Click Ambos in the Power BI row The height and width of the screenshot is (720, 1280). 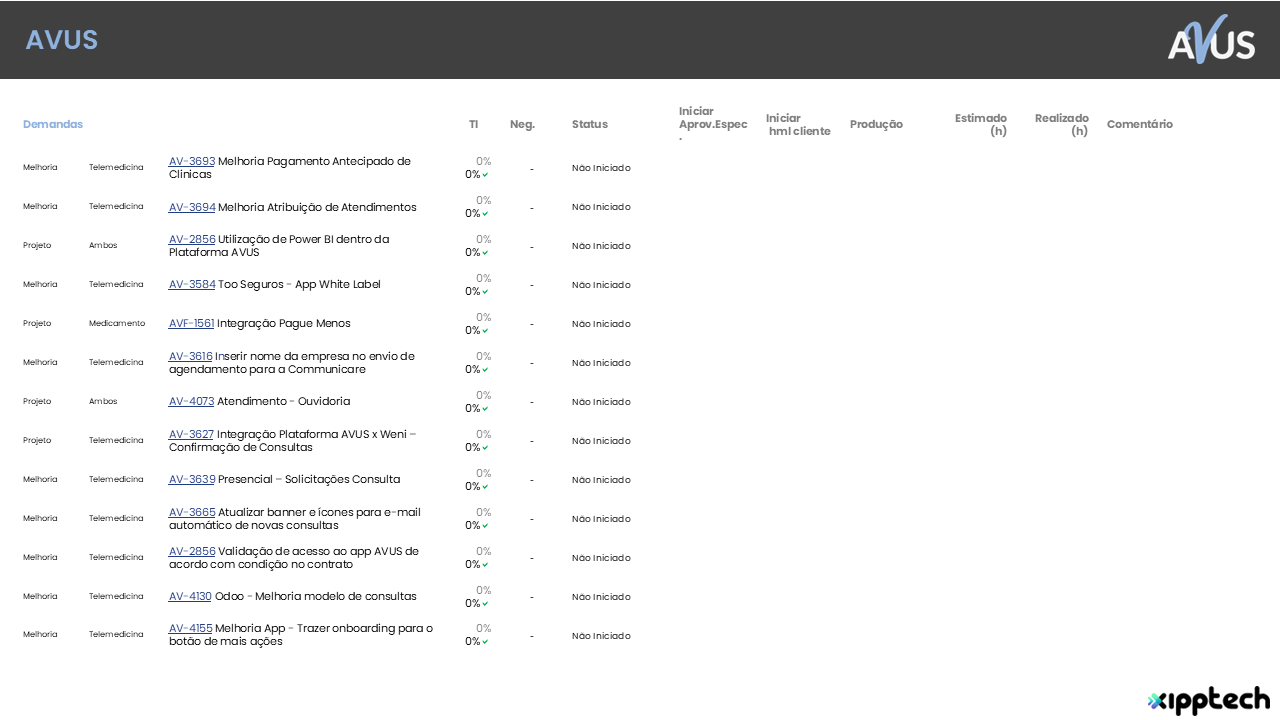click(x=103, y=245)
